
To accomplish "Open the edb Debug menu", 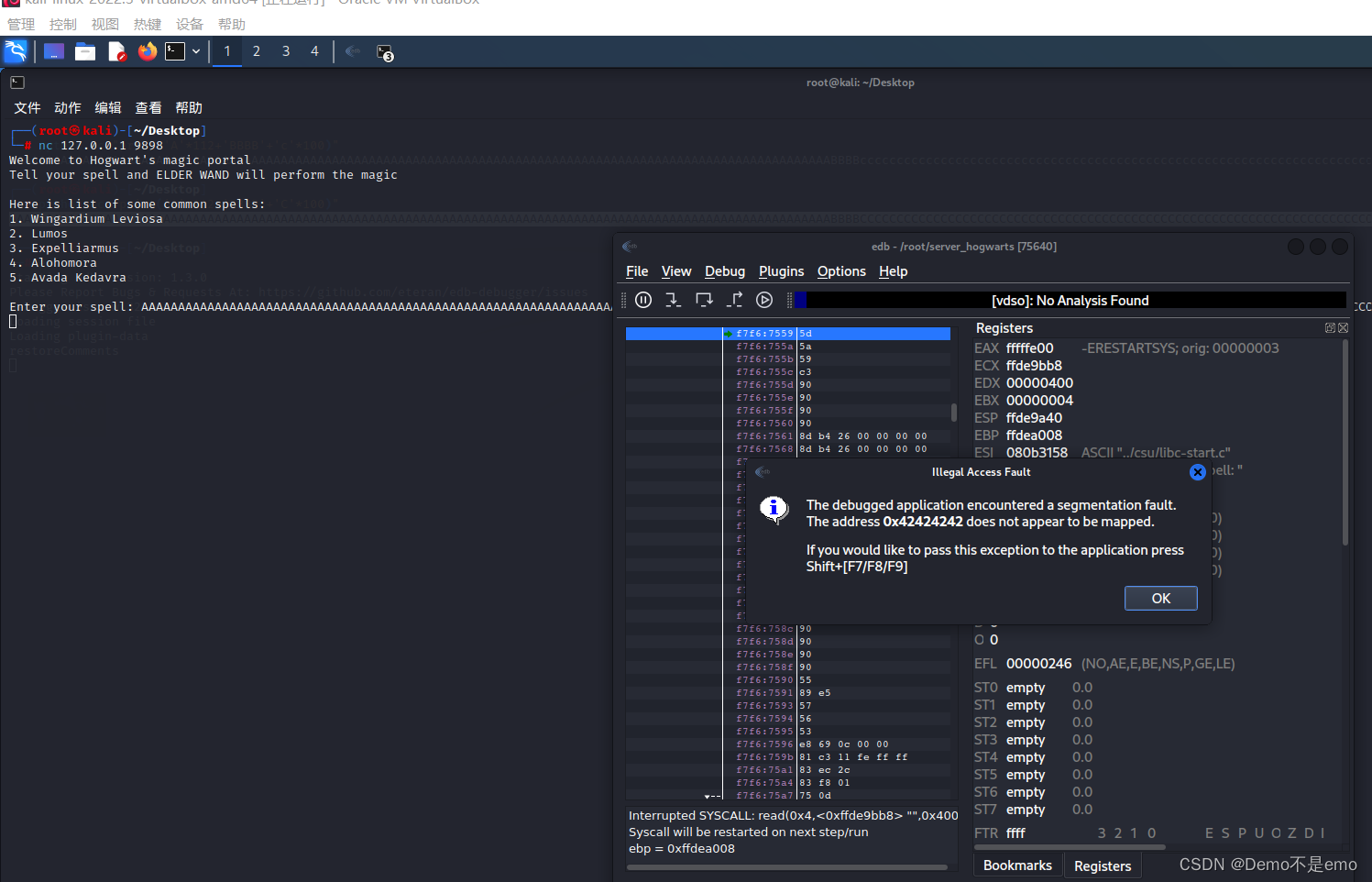I will (x=725, y=271).
